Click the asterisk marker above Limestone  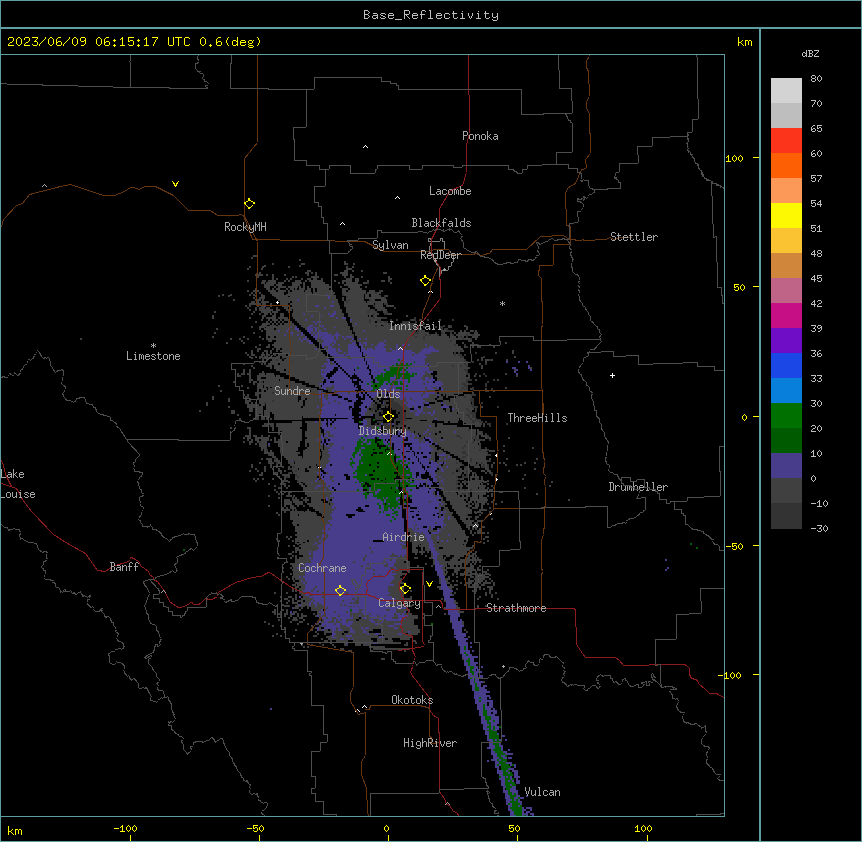click(153, 346)
